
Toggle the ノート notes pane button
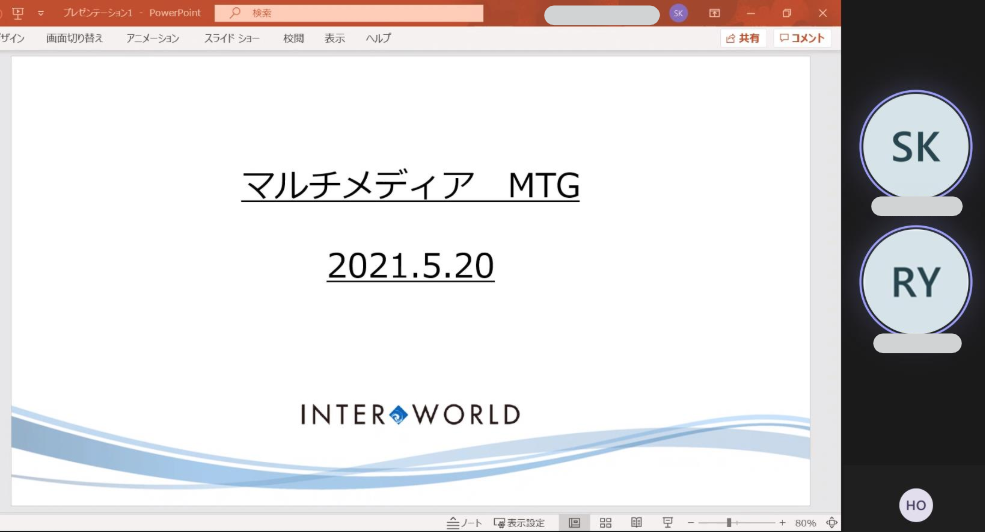pyautogui.click(x=464, y=523)
